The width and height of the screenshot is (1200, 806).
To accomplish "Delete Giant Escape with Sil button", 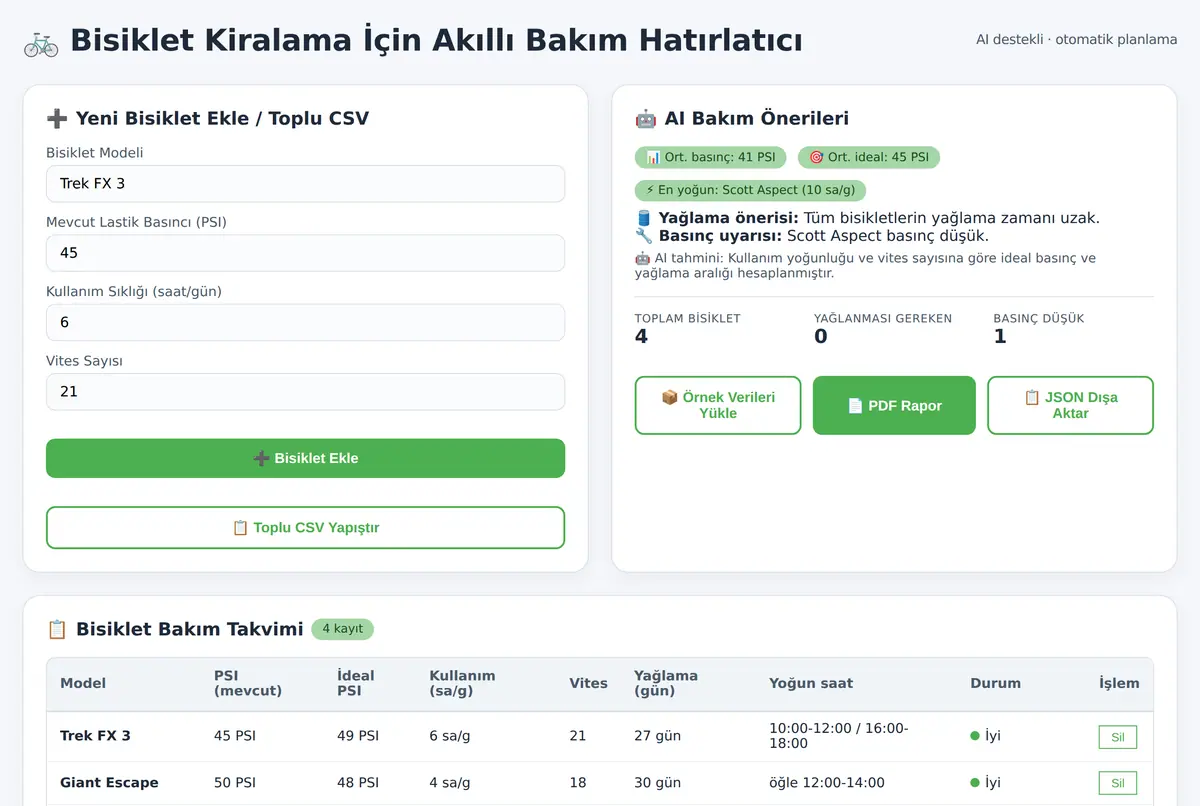I will [x=1118, y=783].
